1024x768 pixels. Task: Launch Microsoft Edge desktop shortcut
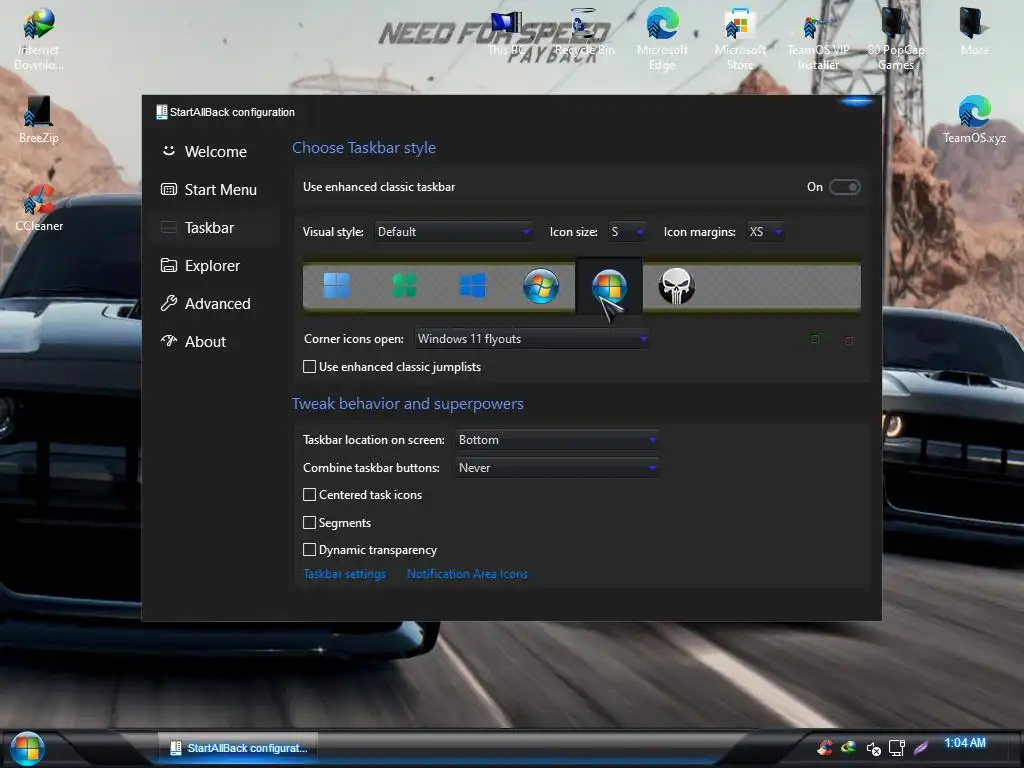click(x=662, y=39)
